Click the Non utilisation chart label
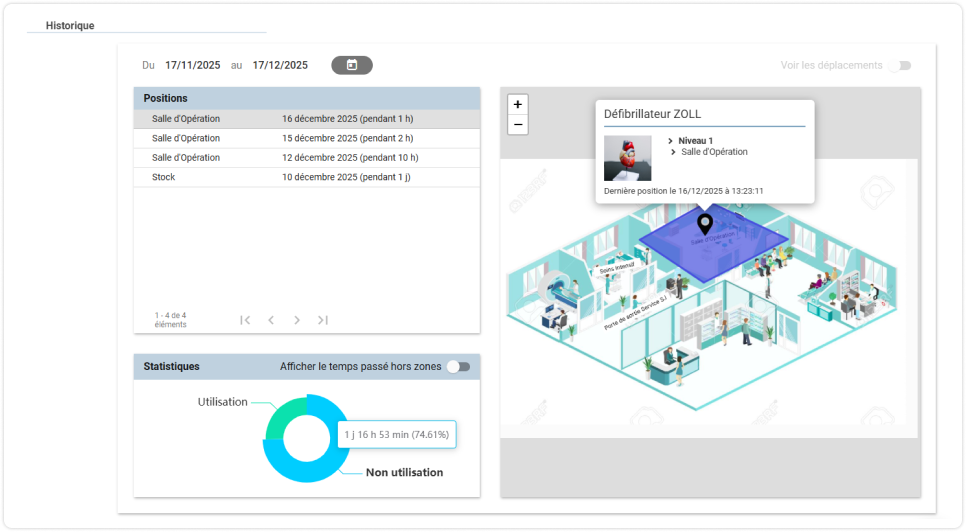The width and height of the screenshot is (966, 532). pyautogui.click(x=404, y=473)
